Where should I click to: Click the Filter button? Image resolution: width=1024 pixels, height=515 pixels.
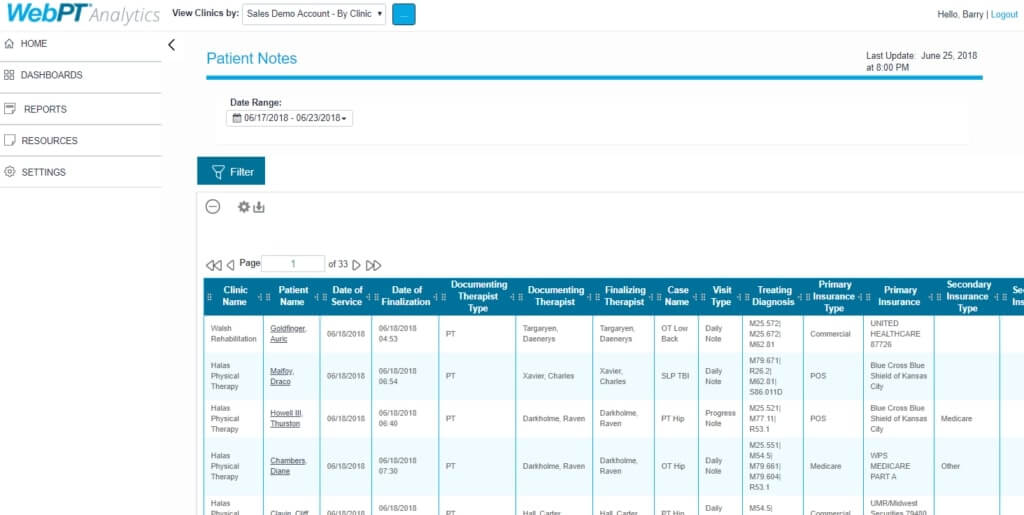(x=231, y=171)
